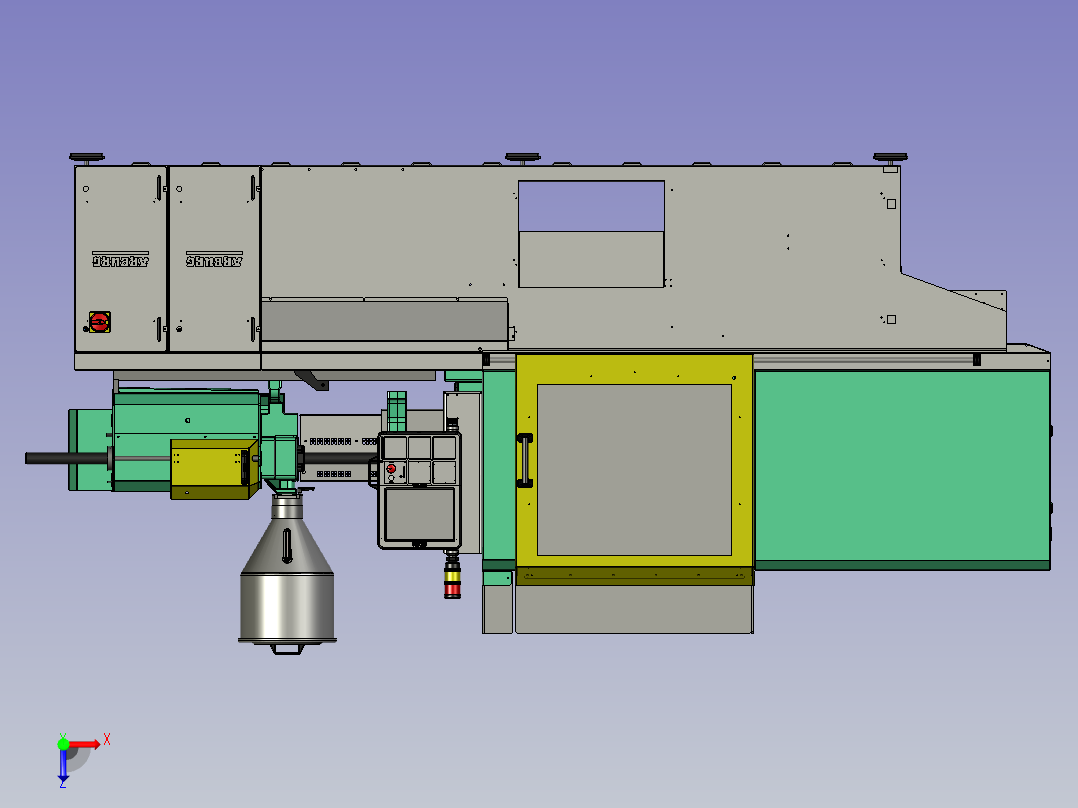Select the red emergency stop on control panel
Screen dimensions: 1078x808
coord(391,469)
